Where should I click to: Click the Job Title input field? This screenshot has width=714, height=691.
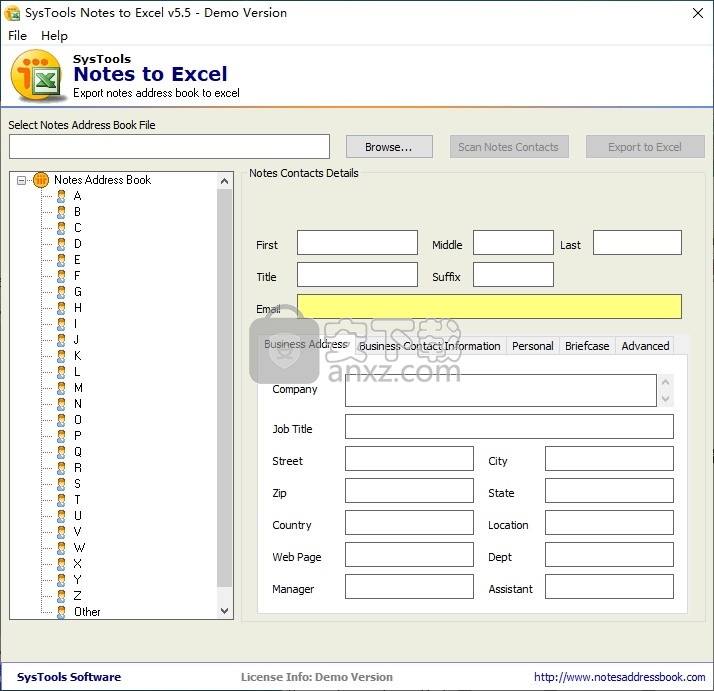point(509,426)
